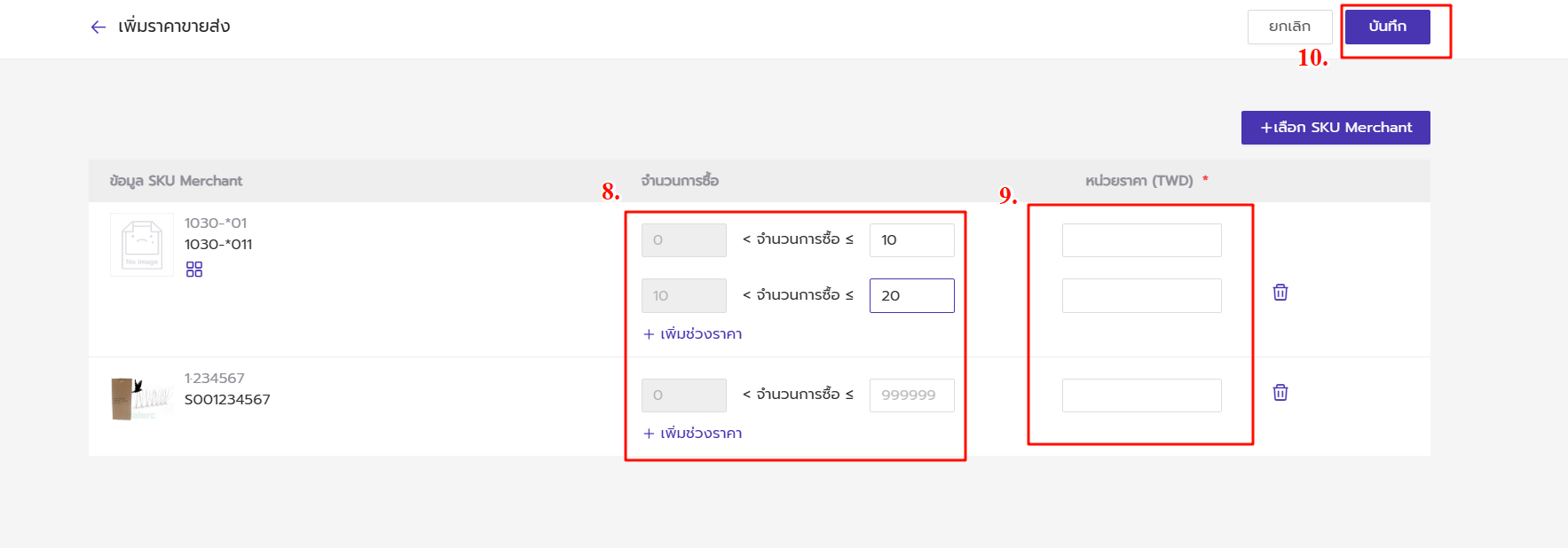Focus the max quantity field showing 20
Viewport: 1568px width, 548px height.
(x=911, y=296)
